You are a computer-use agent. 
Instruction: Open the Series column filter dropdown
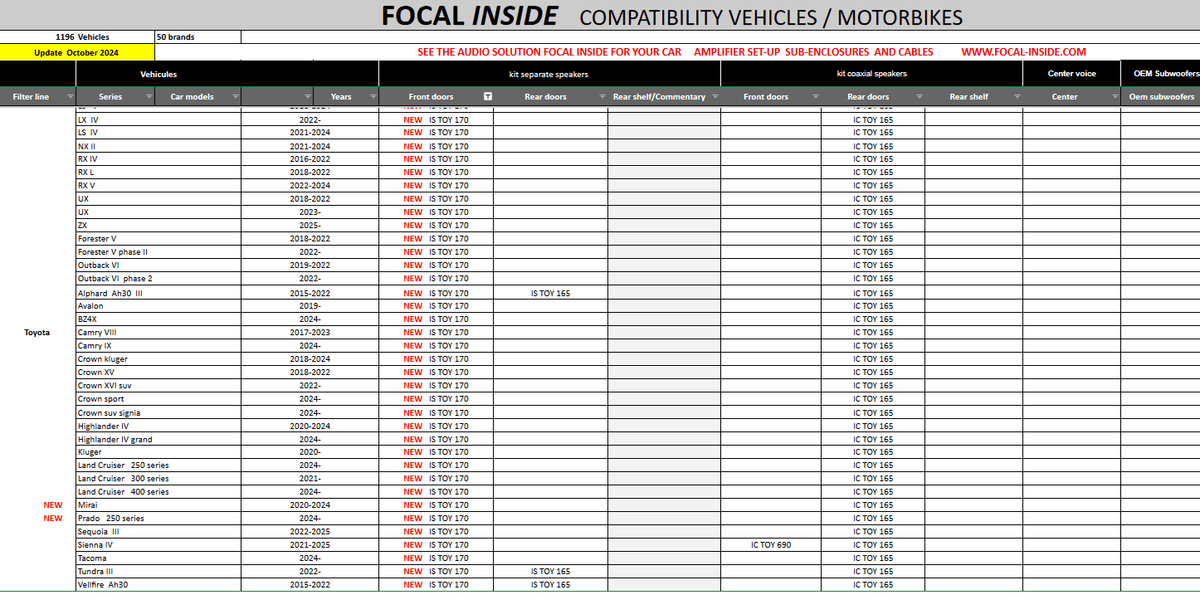(x=150, y=97)
